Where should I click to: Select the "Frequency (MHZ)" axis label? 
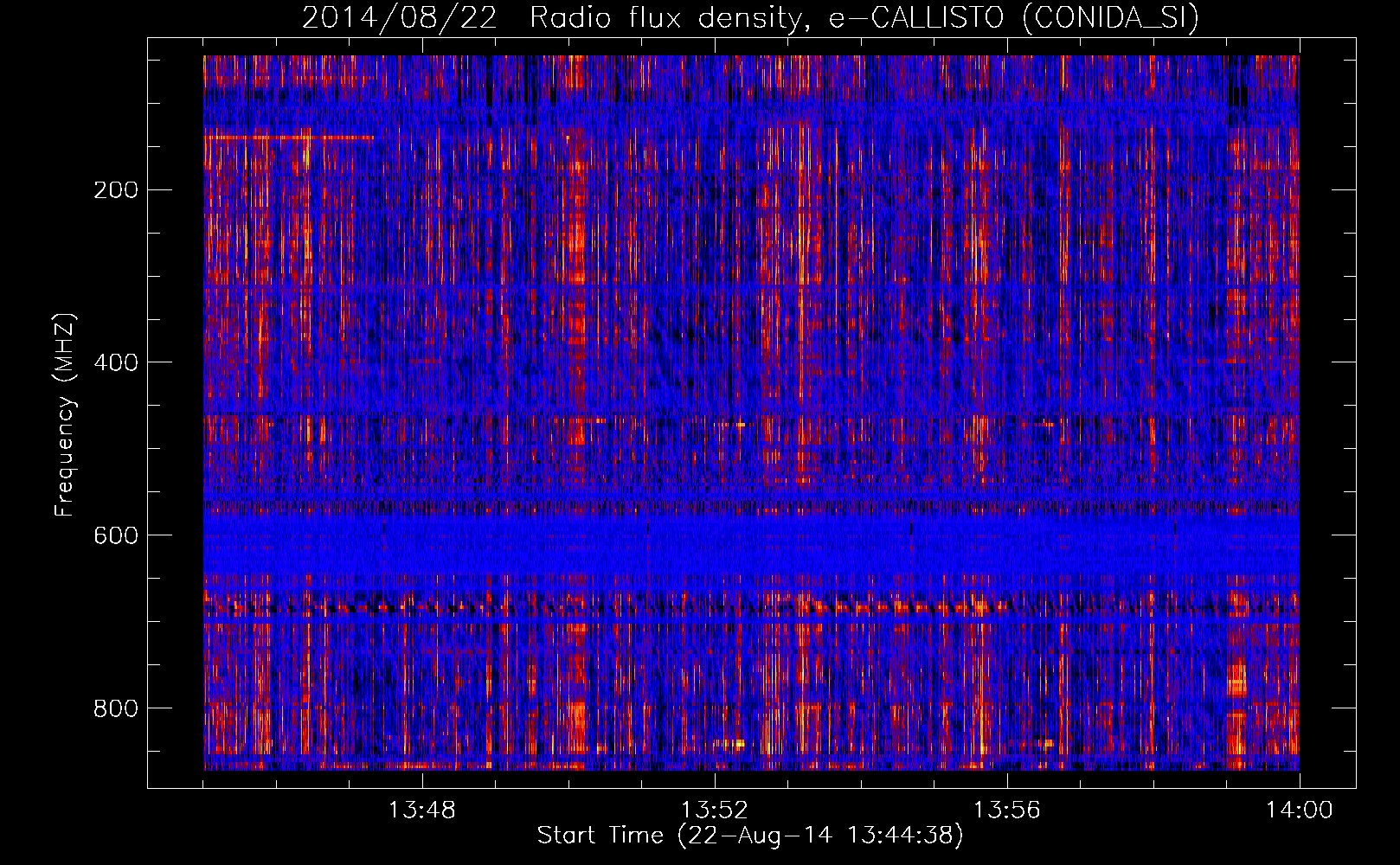(x=65, y=414)
